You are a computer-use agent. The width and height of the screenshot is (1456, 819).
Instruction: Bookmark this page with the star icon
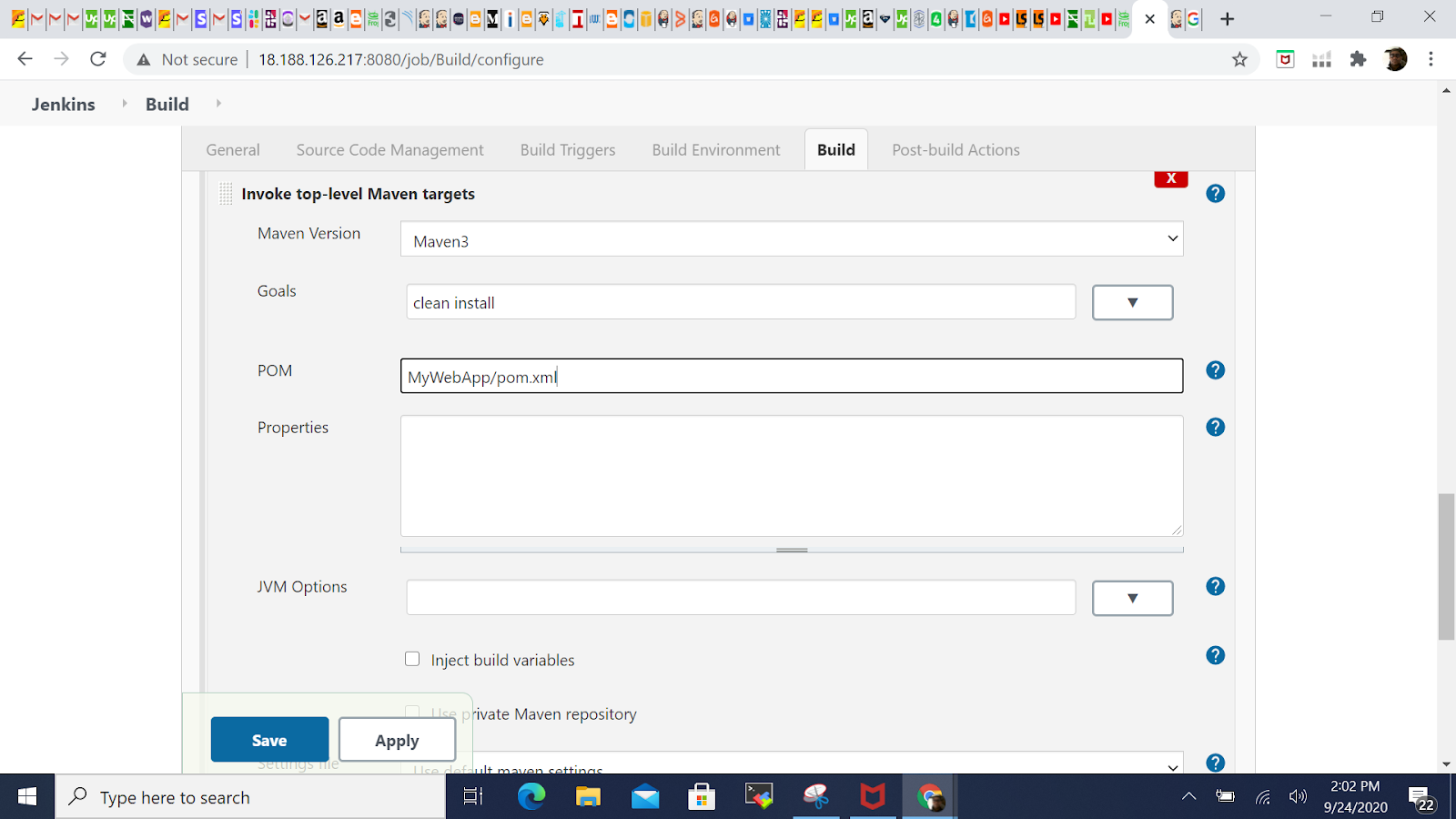tap(1239, 59)
